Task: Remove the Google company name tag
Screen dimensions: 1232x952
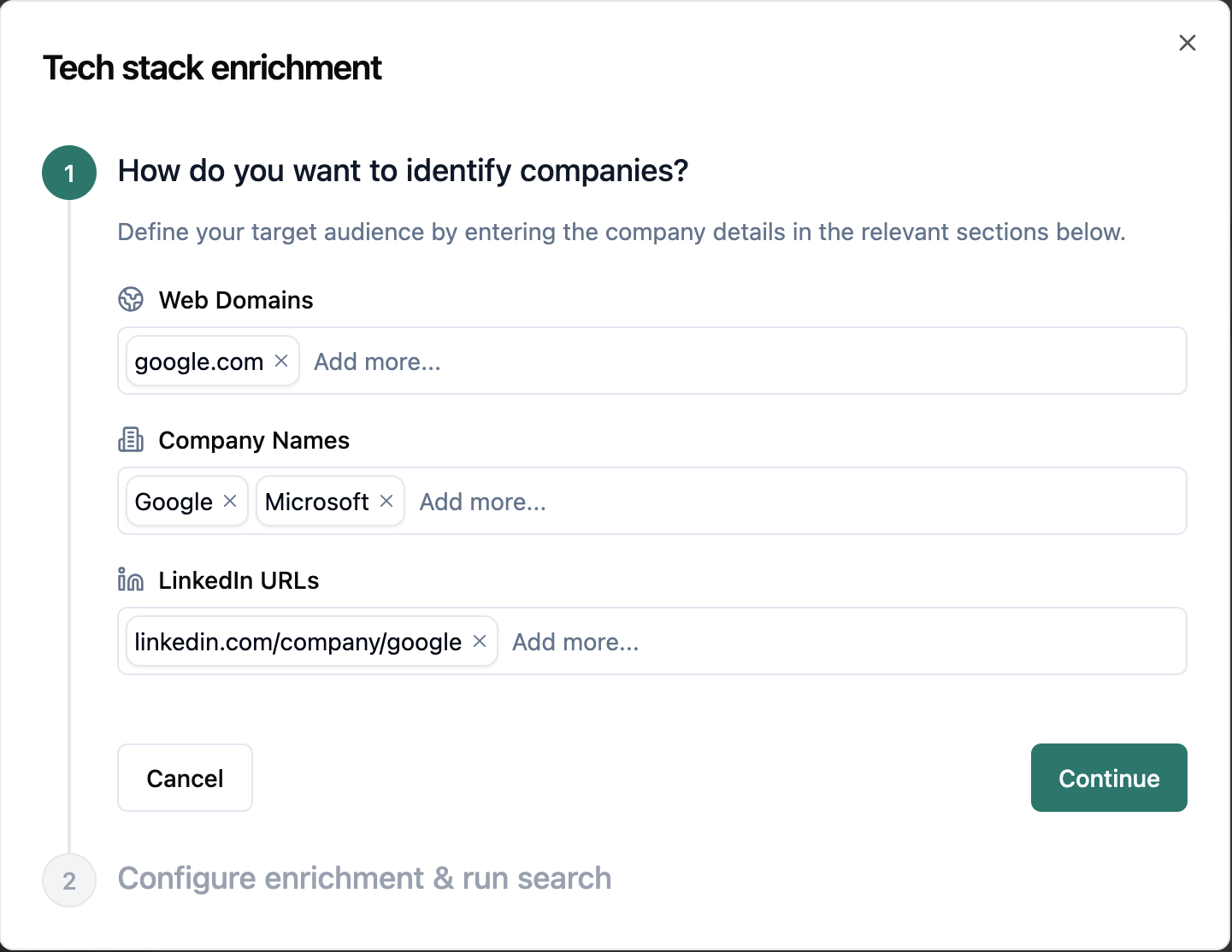Action: (x=230, y=502)
